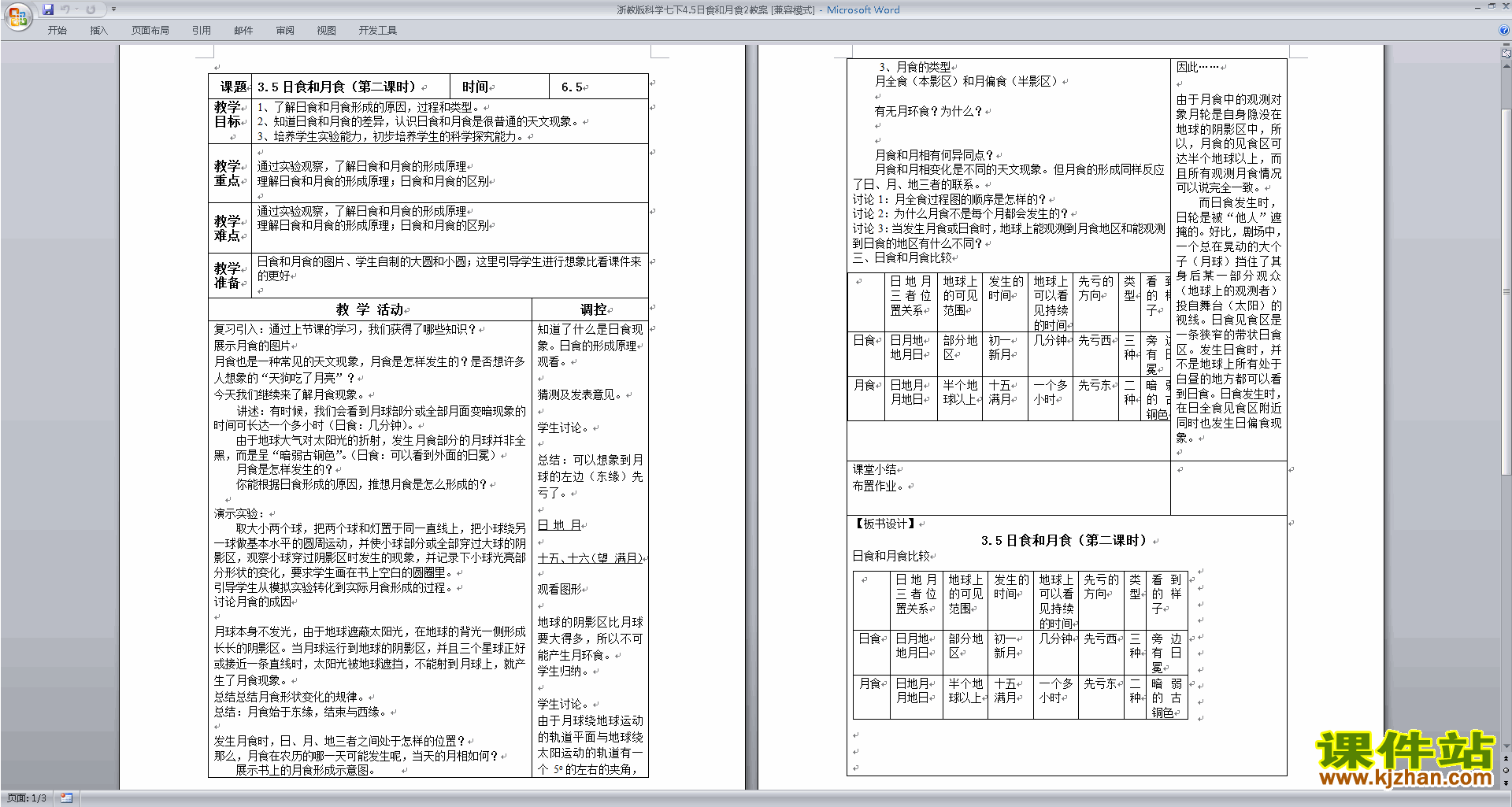Click the 演示实验： line
This screenshot has height=807, width=1512.
click(240, 513)
